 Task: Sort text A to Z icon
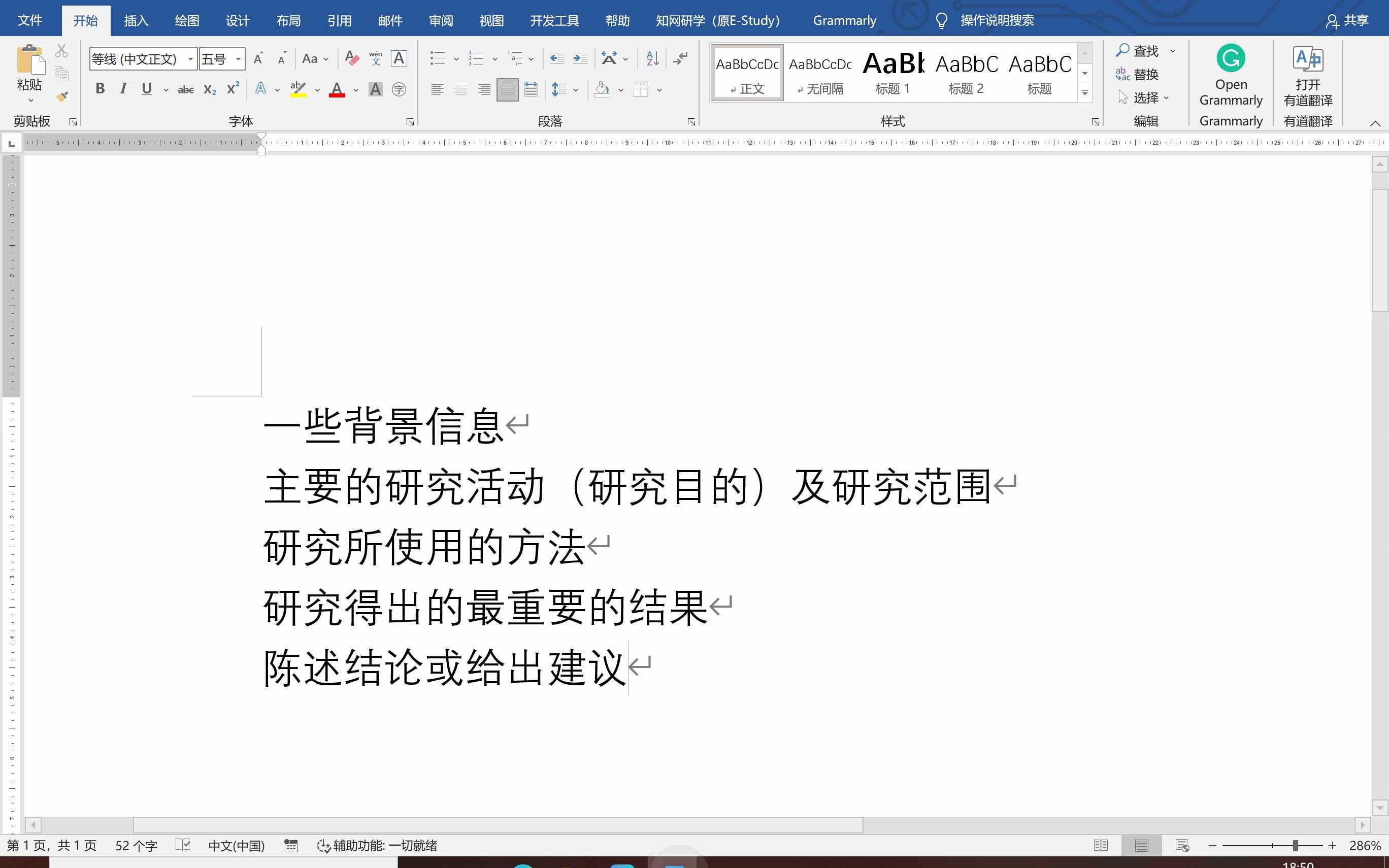pyautogui.click(x=652, y=58)
